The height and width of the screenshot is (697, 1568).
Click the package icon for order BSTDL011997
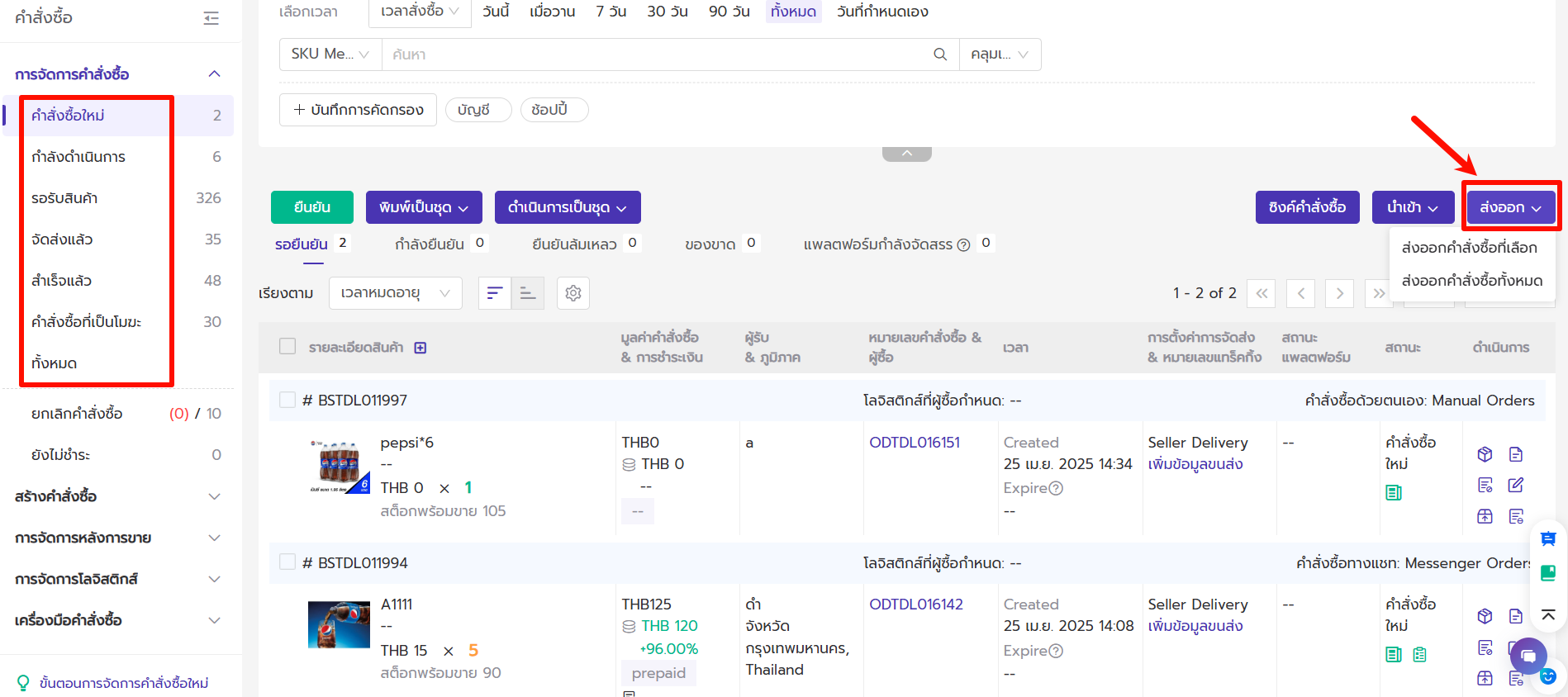(x=1485, y=454)
